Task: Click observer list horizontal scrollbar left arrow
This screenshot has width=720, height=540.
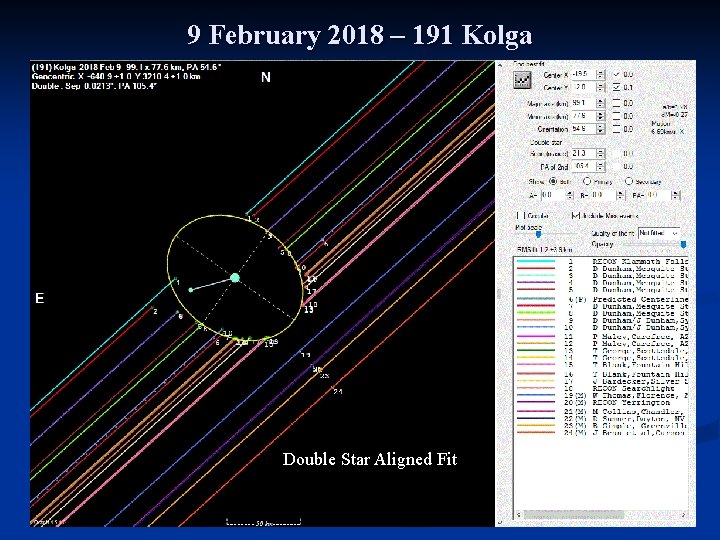Action: click(519, 515)
